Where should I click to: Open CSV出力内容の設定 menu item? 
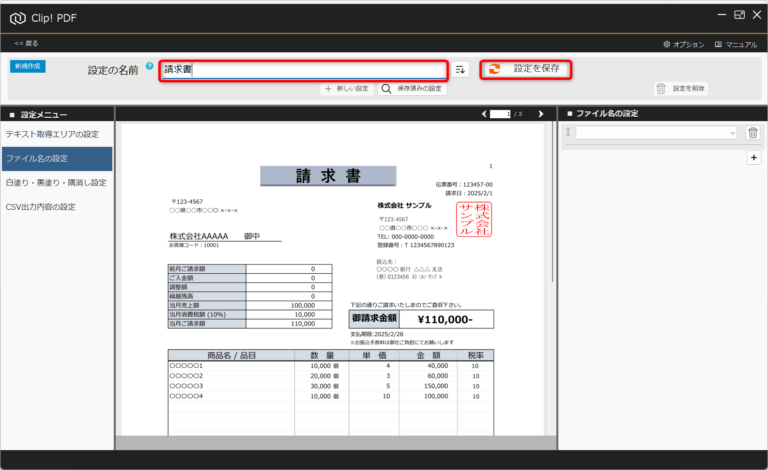point(40,207)
